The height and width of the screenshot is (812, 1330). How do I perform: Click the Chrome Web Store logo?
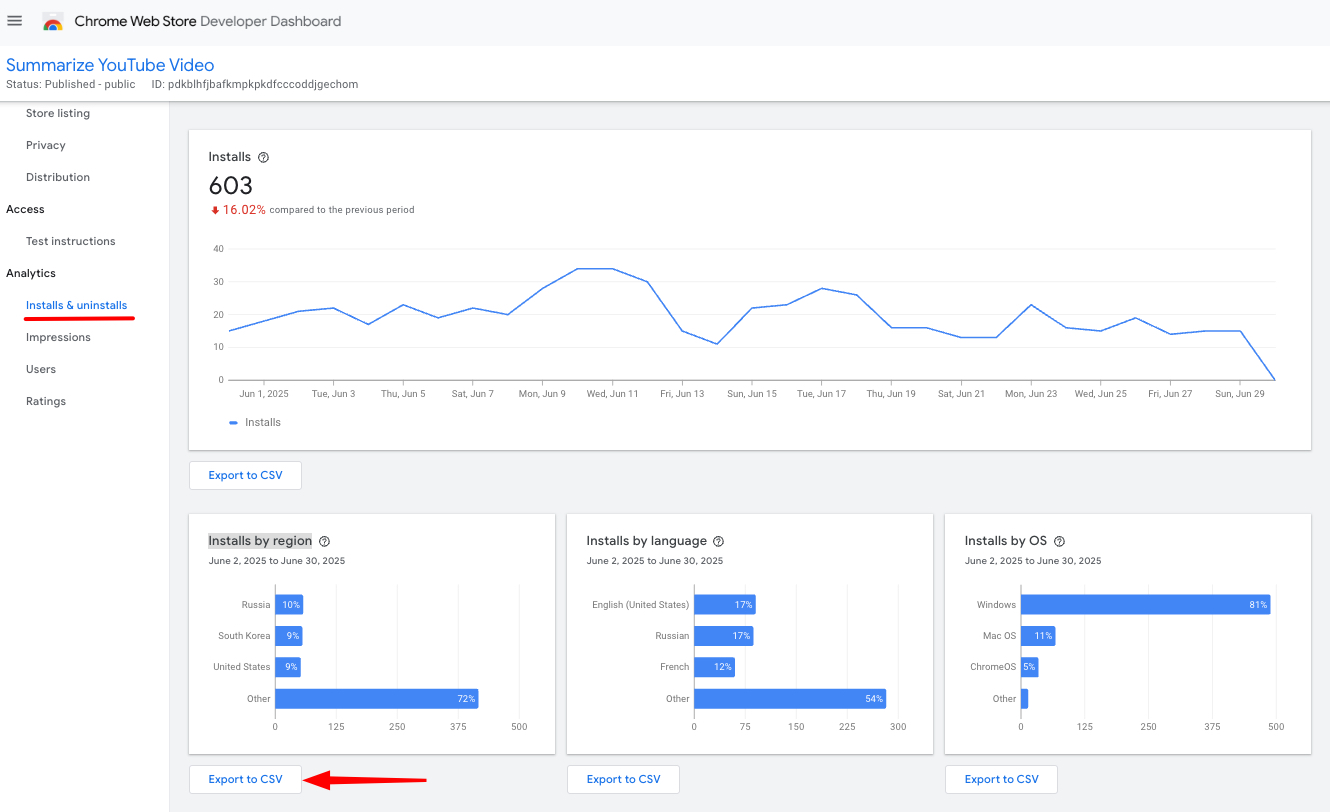(x=53, y=22)
